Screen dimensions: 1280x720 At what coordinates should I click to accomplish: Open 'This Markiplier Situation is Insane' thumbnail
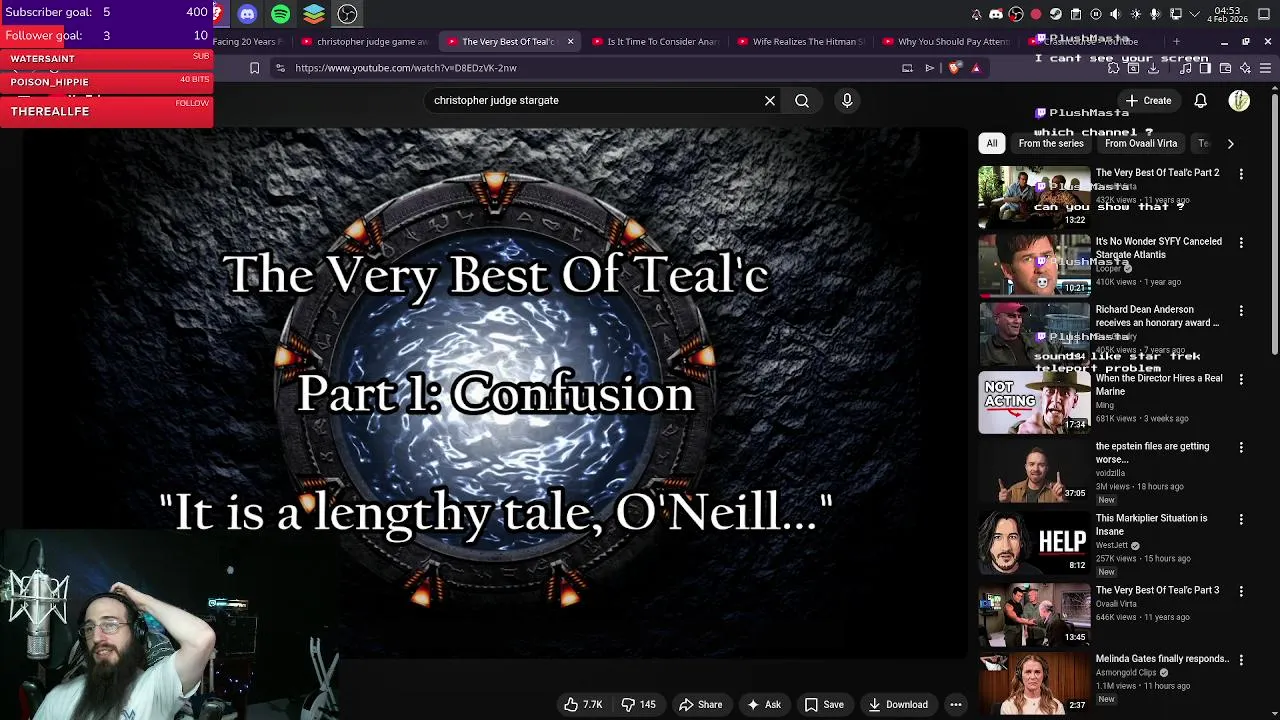tap(1034, 542)
